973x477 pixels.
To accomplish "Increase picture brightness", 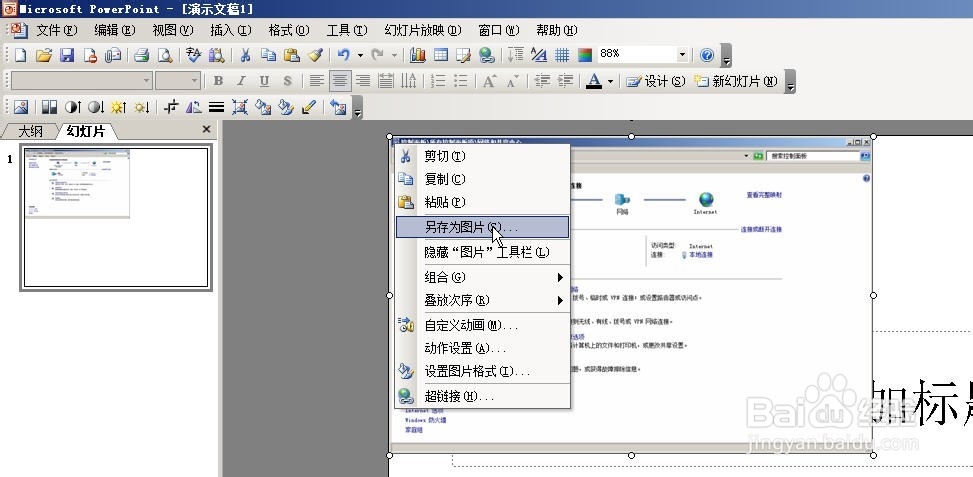I will pos(119,107).
